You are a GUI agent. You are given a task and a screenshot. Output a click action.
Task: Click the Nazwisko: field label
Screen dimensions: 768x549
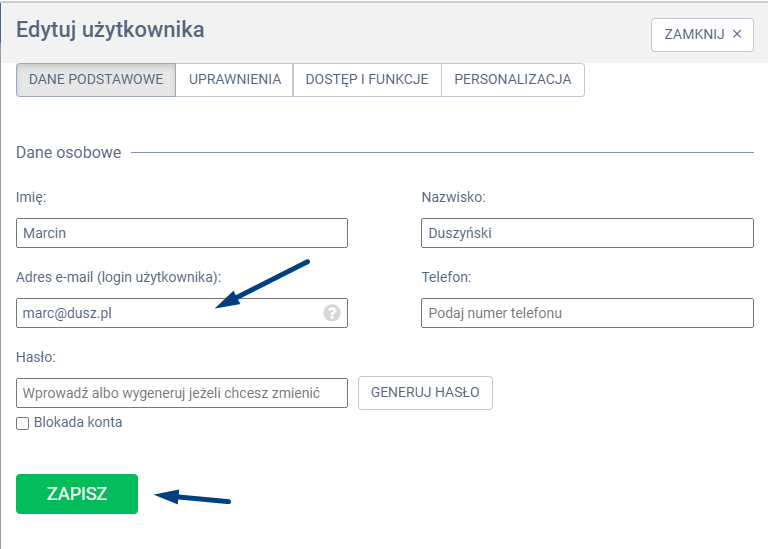pyautogui.click(x=453, y=197)
